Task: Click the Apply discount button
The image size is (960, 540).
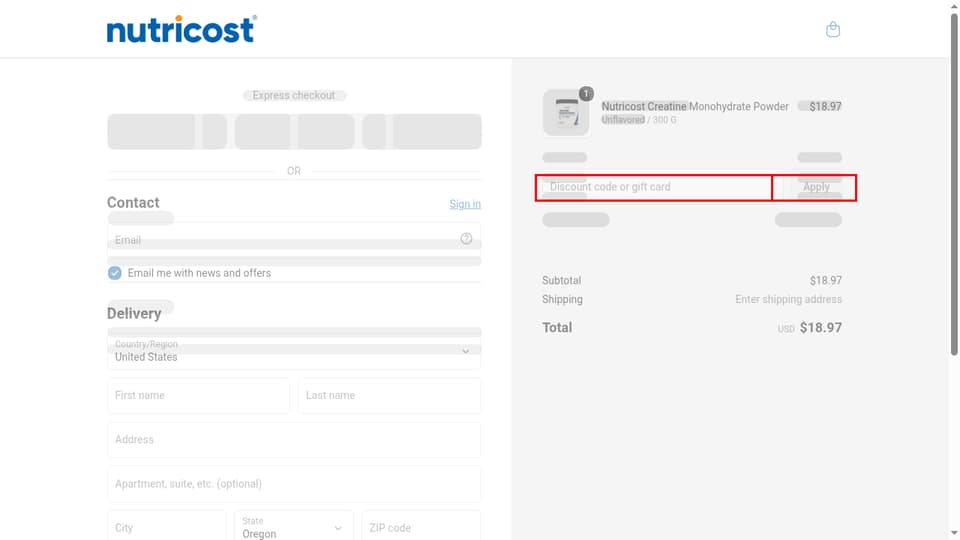Action: pos(814,187)
